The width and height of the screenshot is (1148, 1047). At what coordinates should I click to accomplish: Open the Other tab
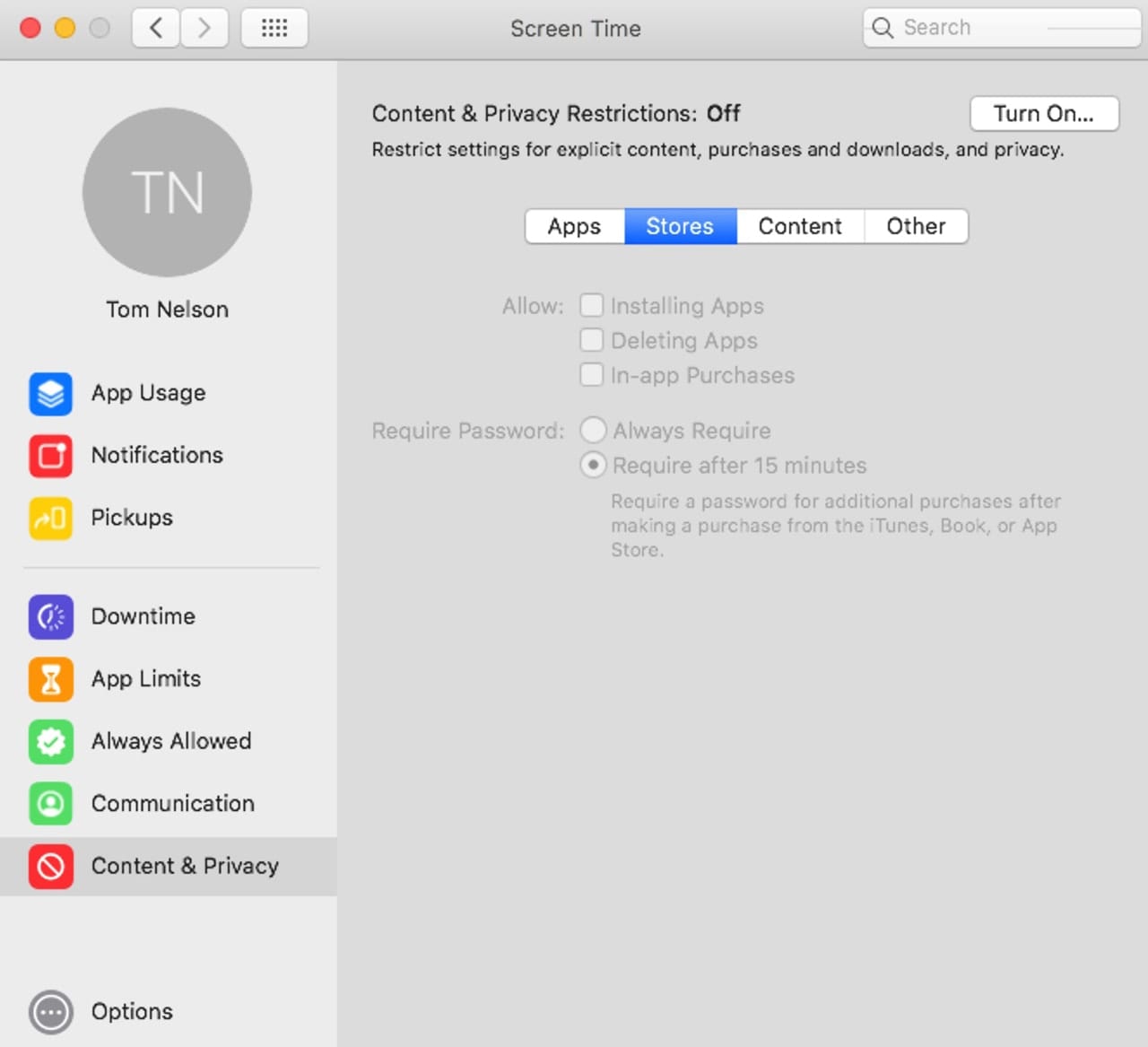tap(916, 226)
